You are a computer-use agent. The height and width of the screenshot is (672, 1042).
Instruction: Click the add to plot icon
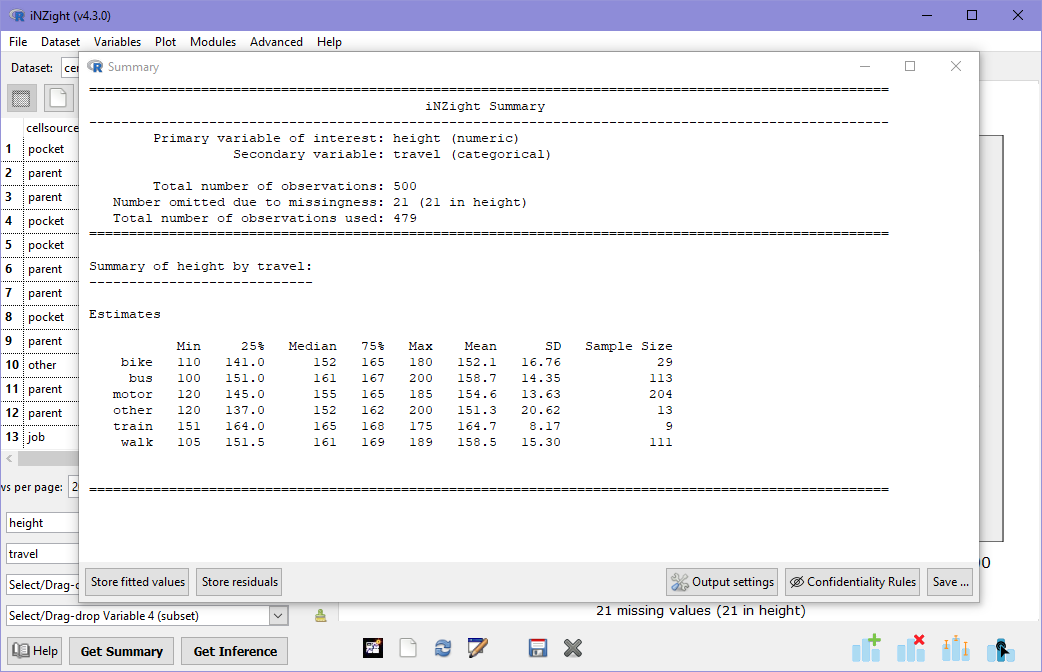[x=866, y=648]
